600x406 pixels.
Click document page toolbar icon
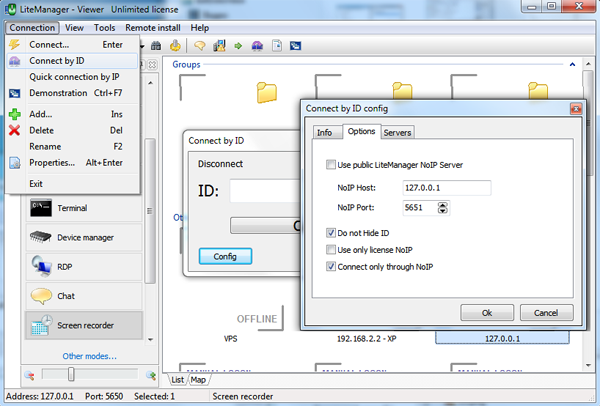pos(277,46)
